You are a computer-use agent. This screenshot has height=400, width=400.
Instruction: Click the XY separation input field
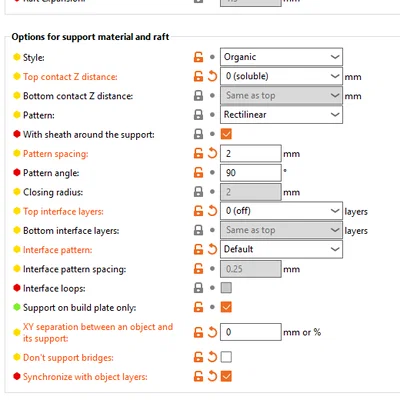(x=251, y=332)
